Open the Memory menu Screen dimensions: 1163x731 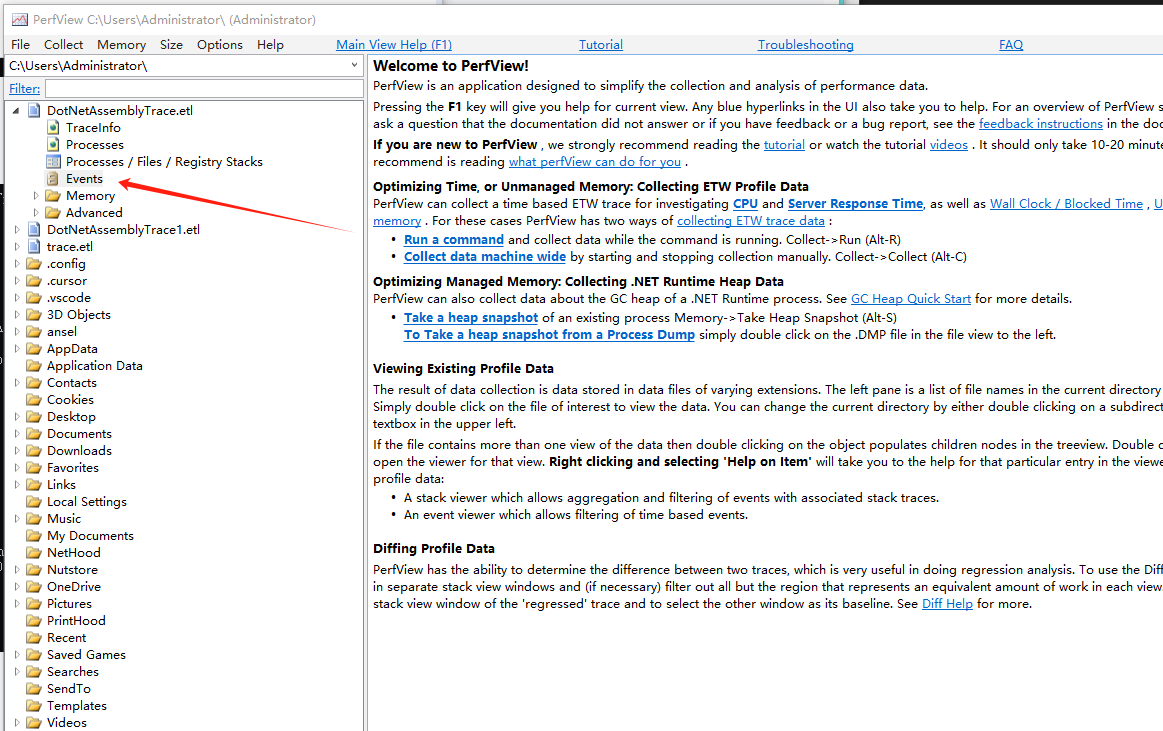click(122, 44)
